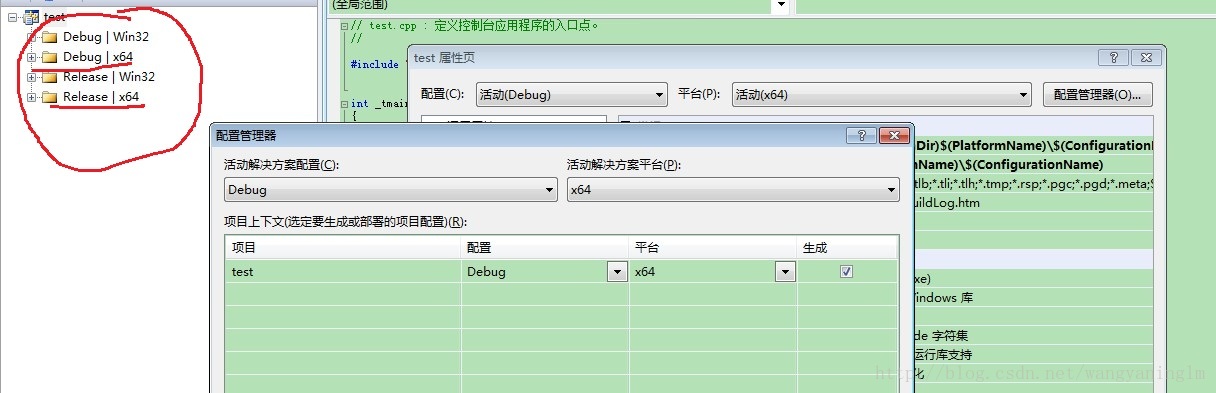Close the 配置管理器 dialog
Viewport: 1216px width, 393px height.
pyautogui.click(x=893, y=135)
